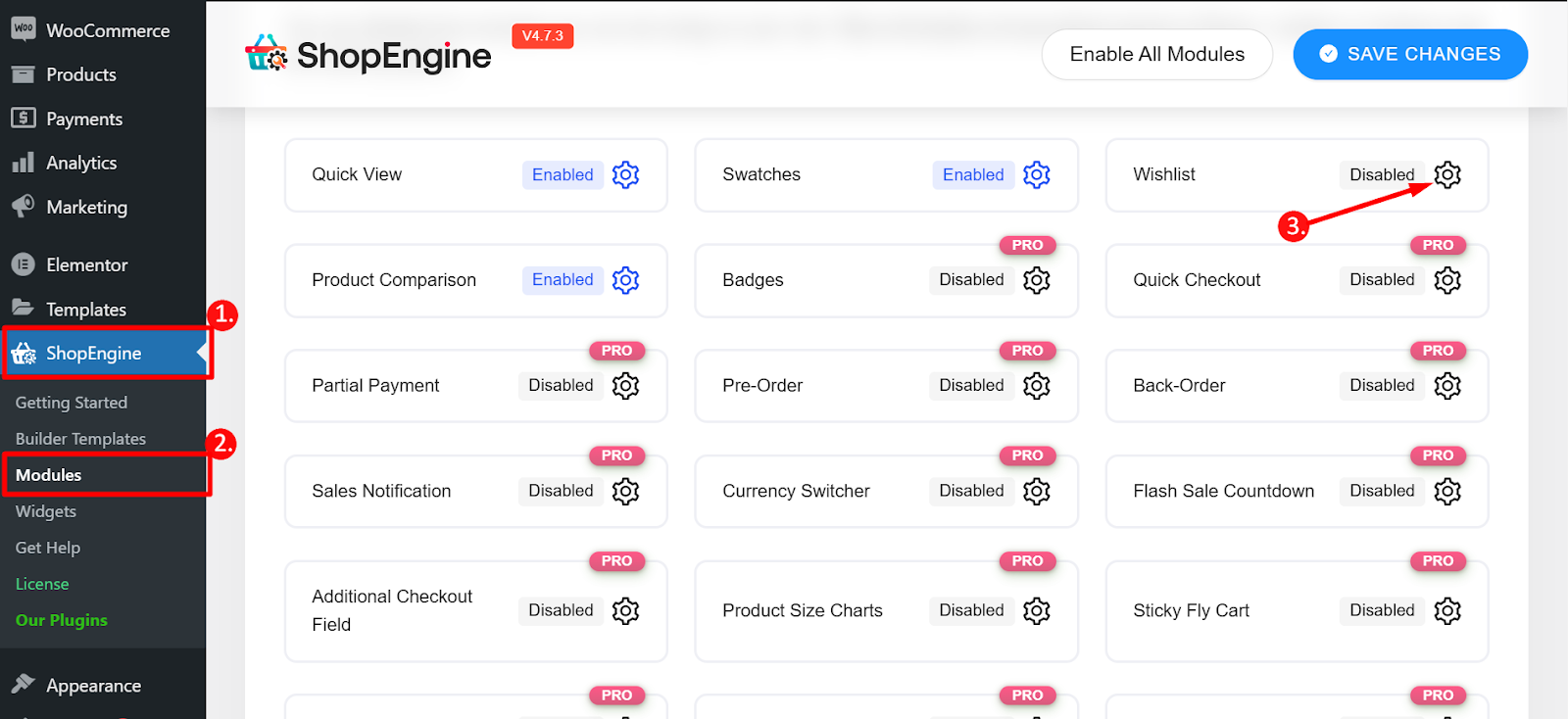Toggle Currency Switcher Disabled badge

[x=971, y=491]
